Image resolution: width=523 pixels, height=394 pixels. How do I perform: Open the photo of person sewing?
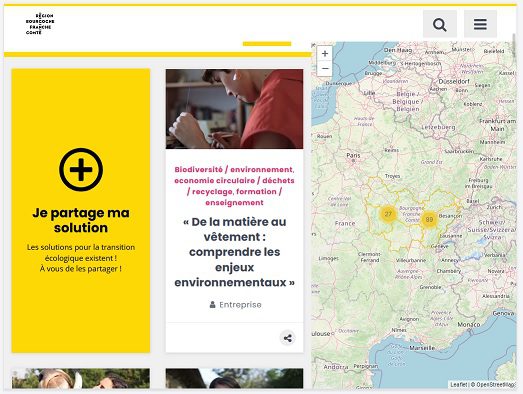(x=234, y=109)
